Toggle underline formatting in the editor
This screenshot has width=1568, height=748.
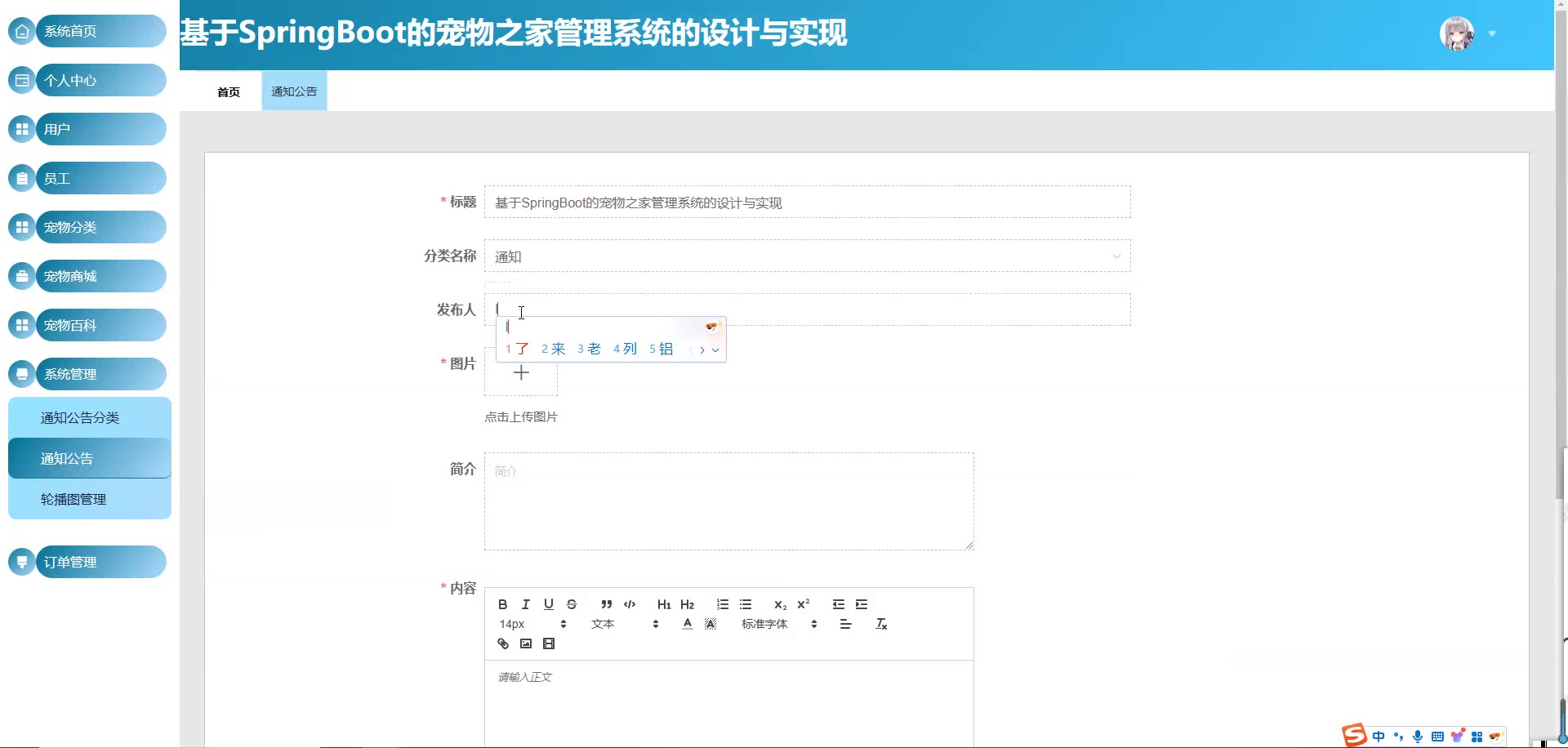coord(549,604)
